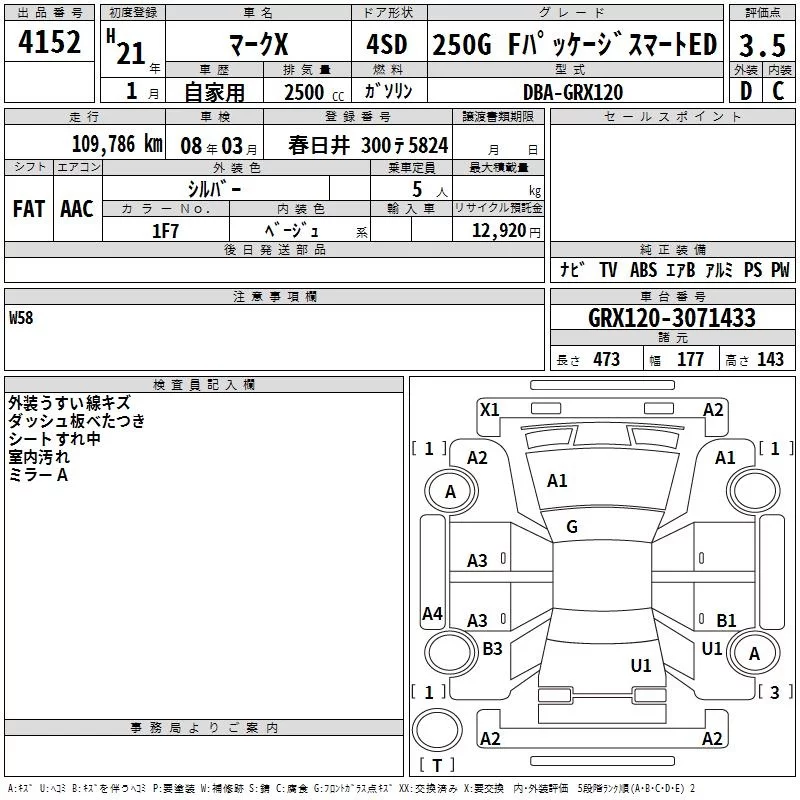Select inspector note シートすれ中

coord(54,439)
